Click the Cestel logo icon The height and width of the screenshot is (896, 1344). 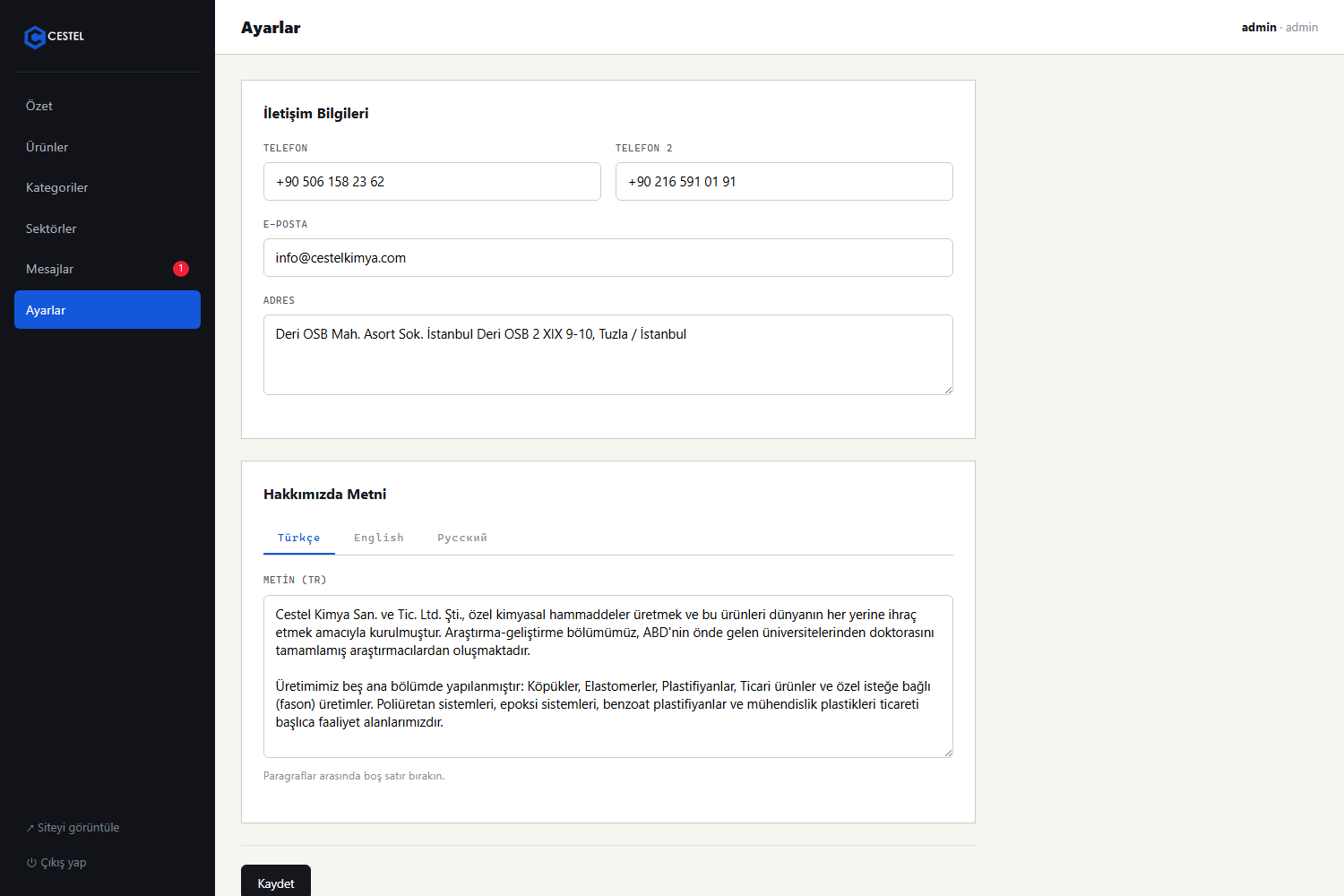point(35,37)
